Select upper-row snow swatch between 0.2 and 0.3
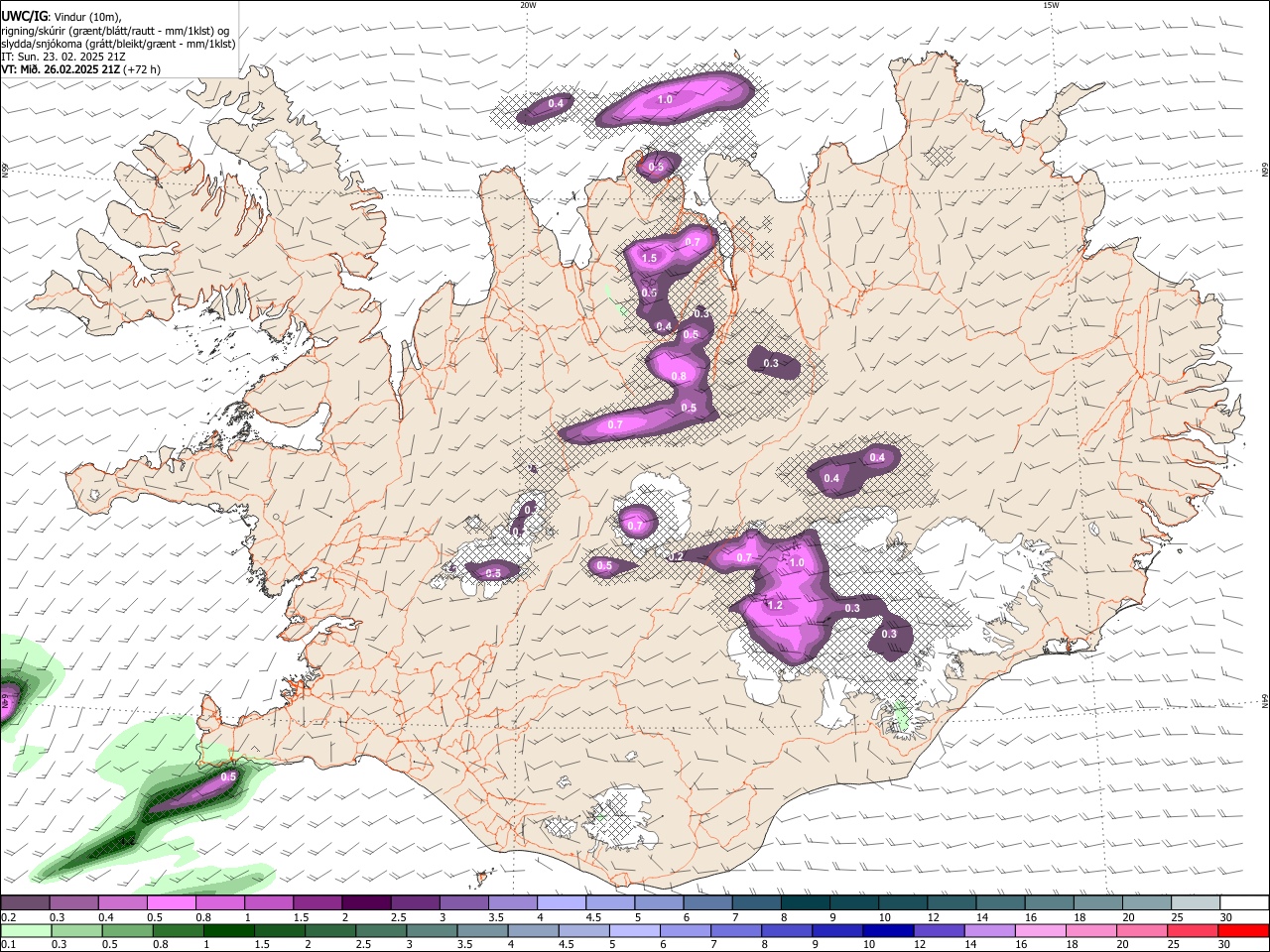This screenshot has width=1270, height=952. (25, 903)
